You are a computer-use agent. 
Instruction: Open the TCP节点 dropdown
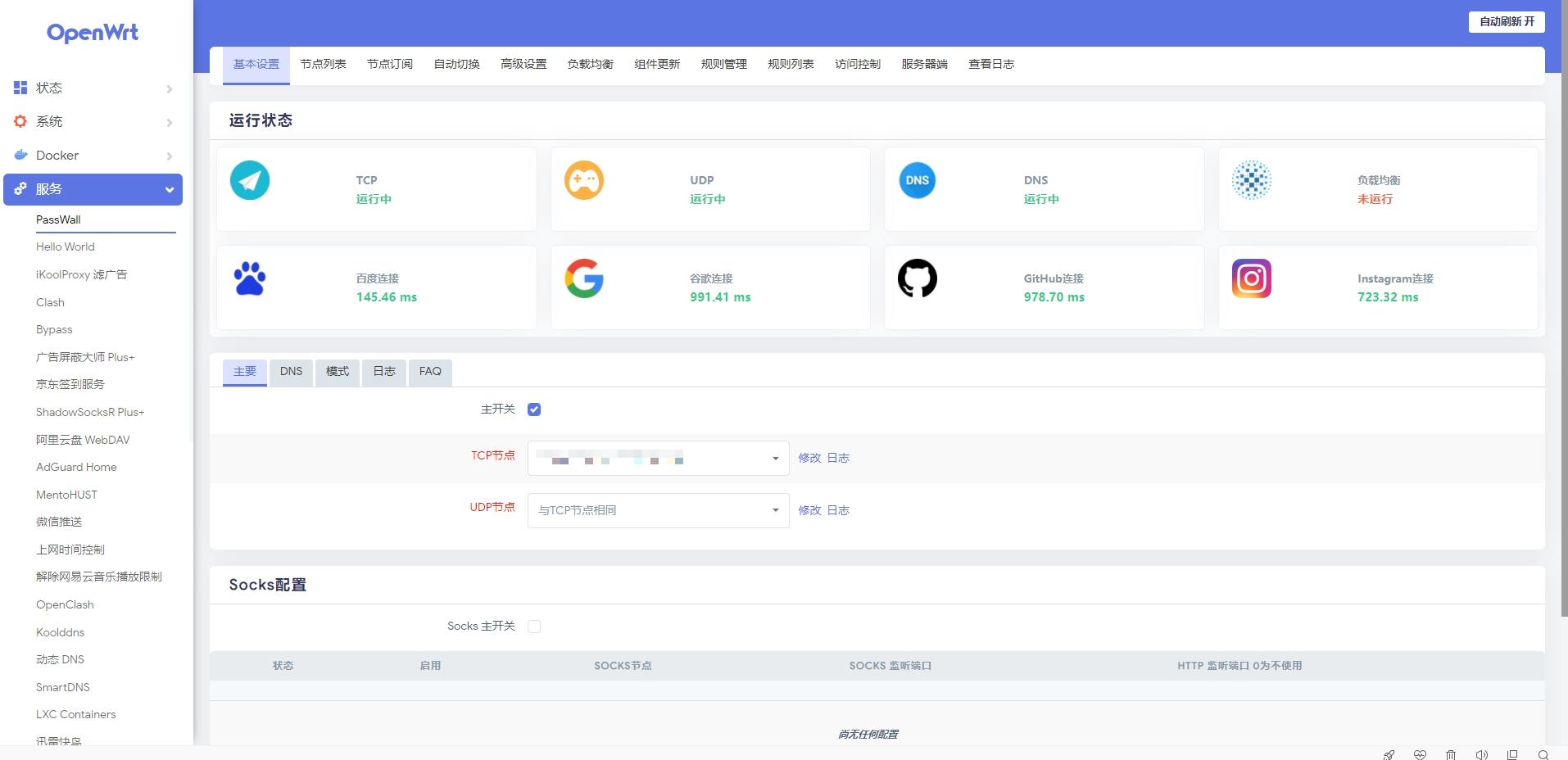[658, 458]
